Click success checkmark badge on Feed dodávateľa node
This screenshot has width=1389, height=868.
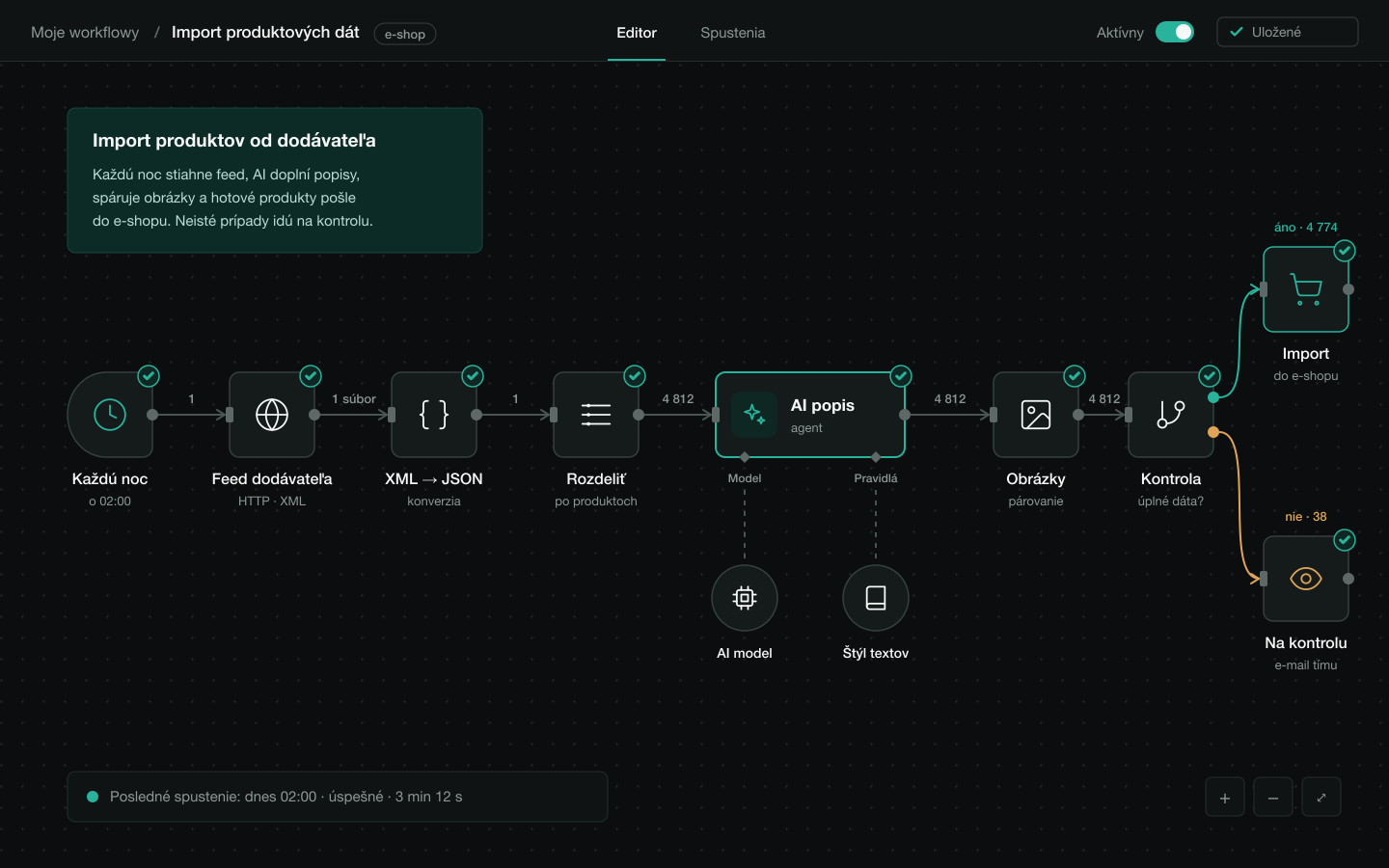click(x=311, y=376)
